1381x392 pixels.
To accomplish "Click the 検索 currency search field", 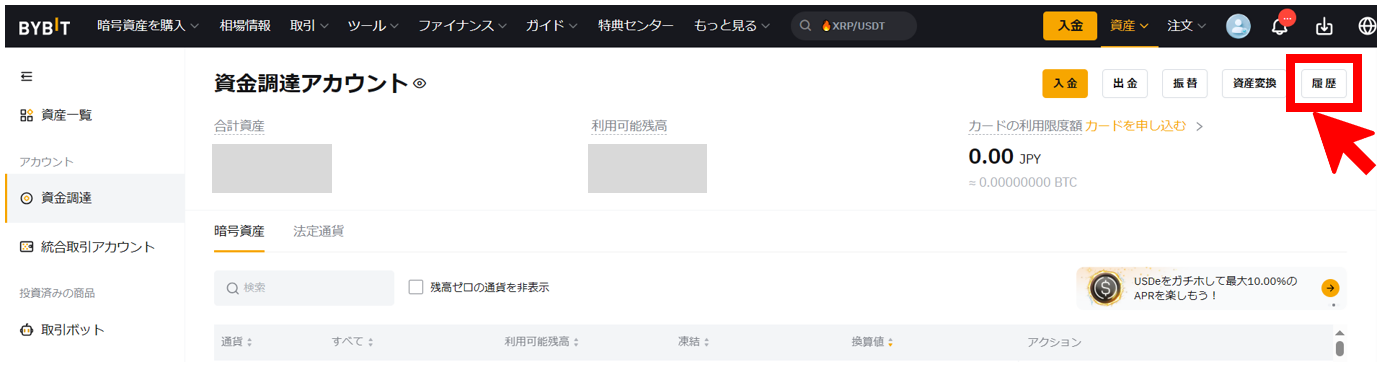I will 304,288.
